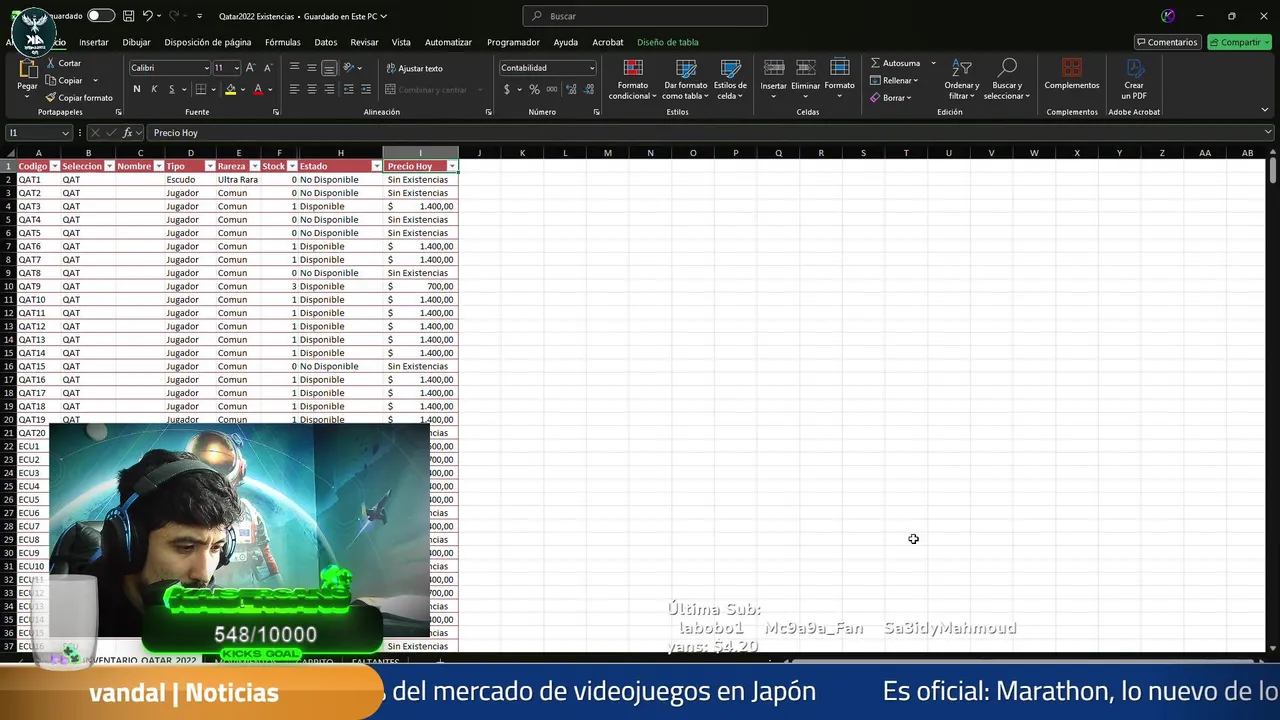The height and width of the screenshot is (720, 1280).
Task: Apply Subrayado (S) underline
Action: coord(171,89)
